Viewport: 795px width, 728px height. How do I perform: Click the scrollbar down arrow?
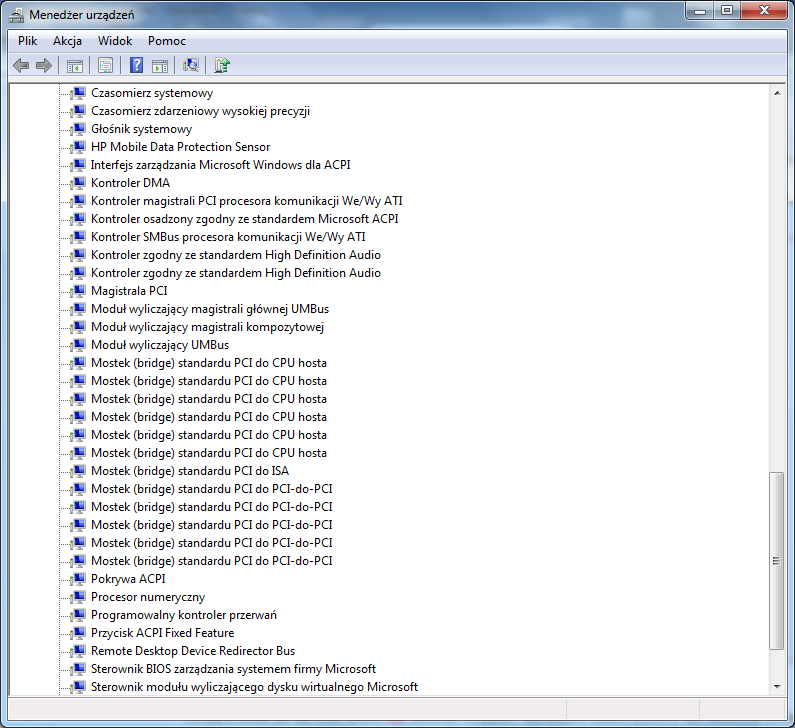pyautogui.click(x=777, y=687)
